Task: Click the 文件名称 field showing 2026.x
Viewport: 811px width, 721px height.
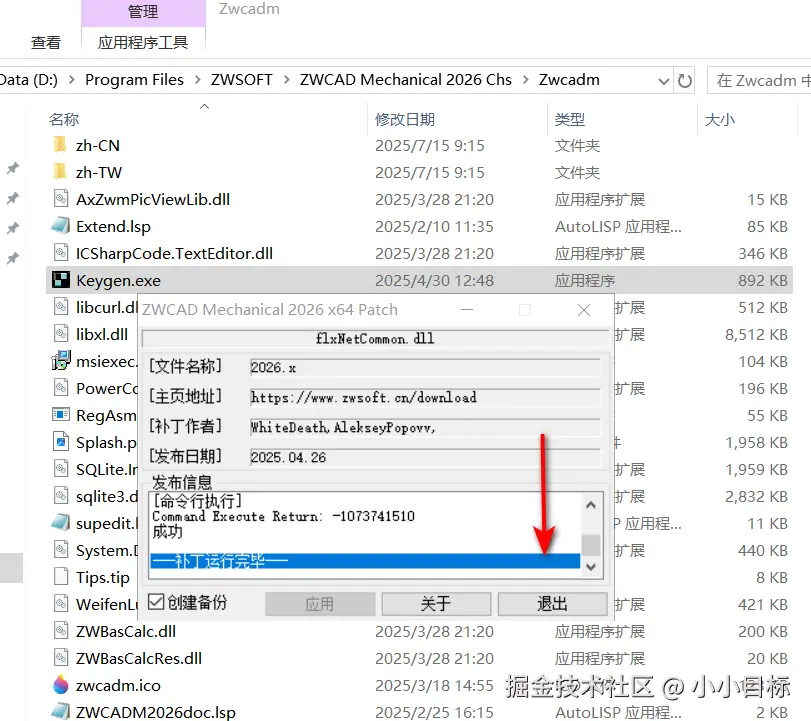Action: click(x=425, y=368)
